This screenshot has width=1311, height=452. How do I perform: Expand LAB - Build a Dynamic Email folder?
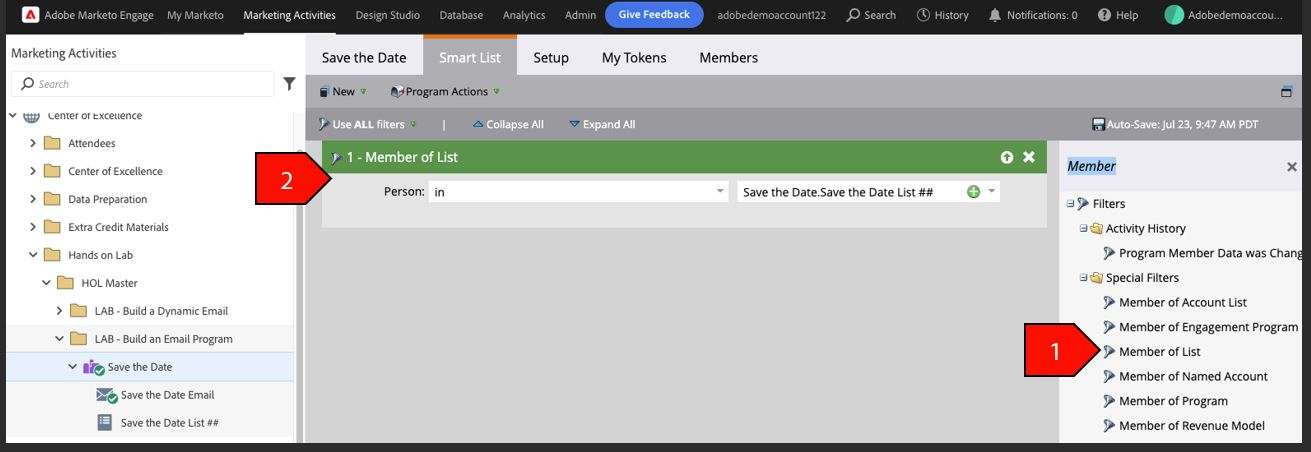(x=60, y=311)
